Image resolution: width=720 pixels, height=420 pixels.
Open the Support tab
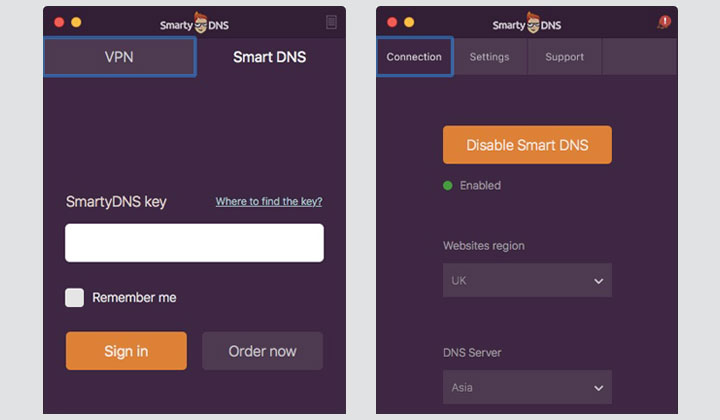point(565,57)
